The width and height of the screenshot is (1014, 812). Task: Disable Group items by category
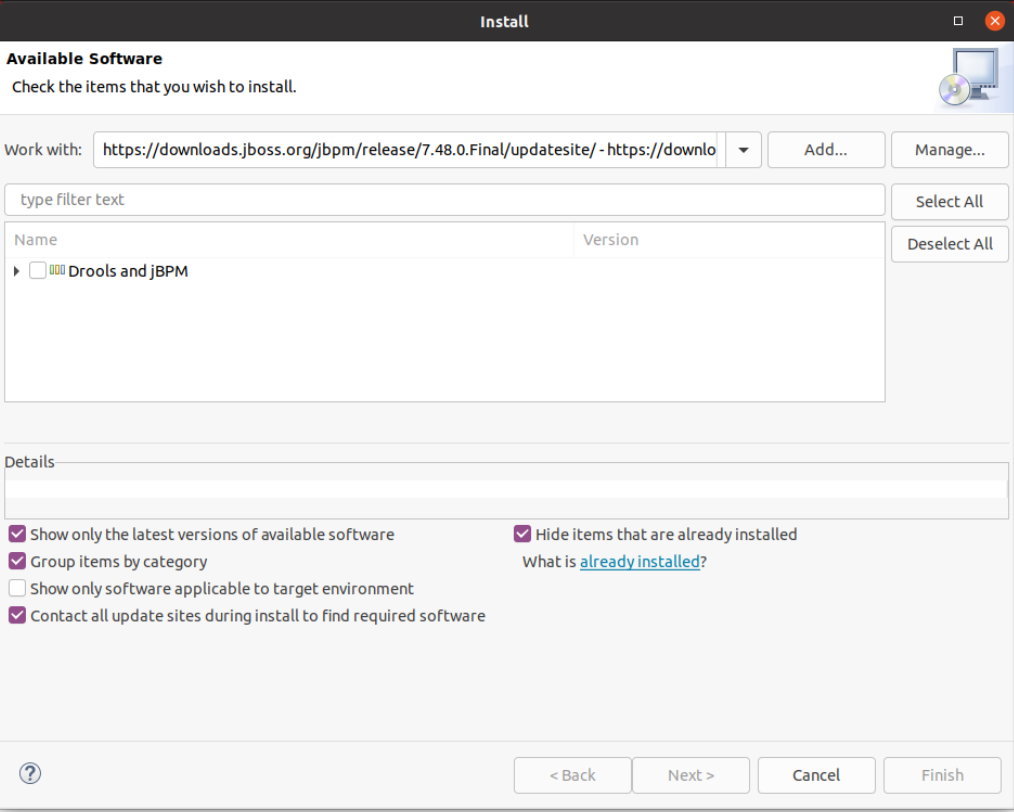(17, 561)
